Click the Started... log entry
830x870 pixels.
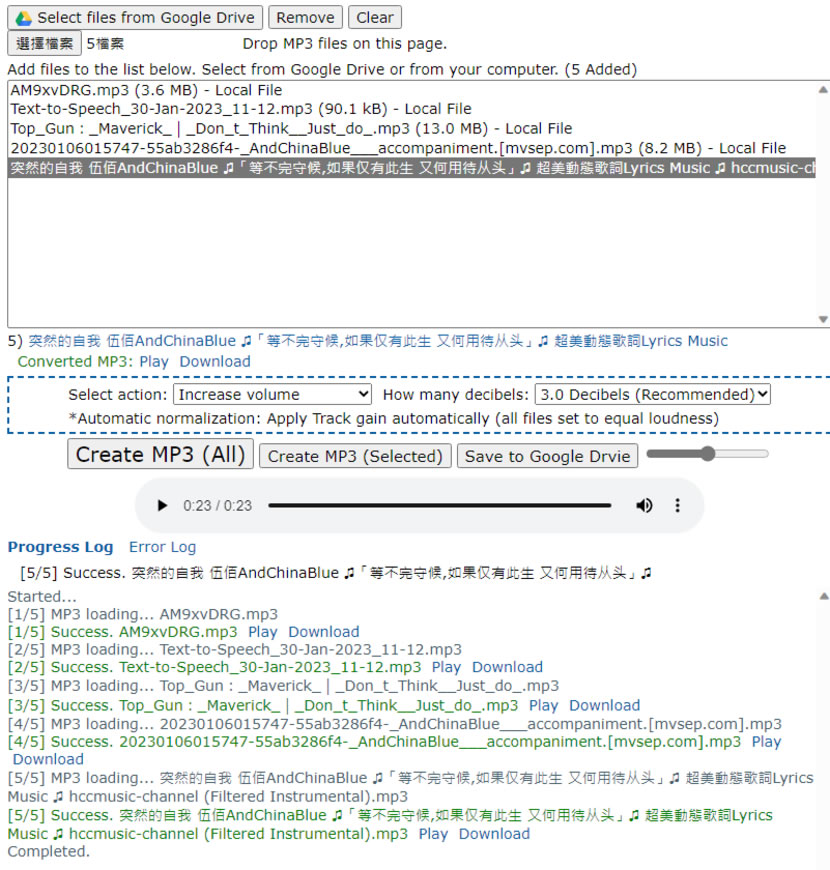click(x=42, y=596)
